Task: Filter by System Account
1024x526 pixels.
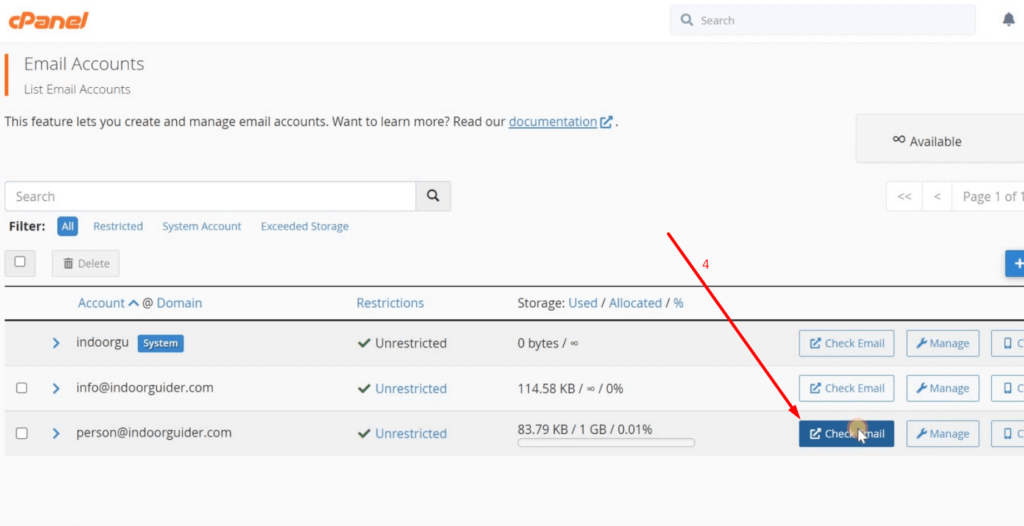Action: [x=202, y=226]
